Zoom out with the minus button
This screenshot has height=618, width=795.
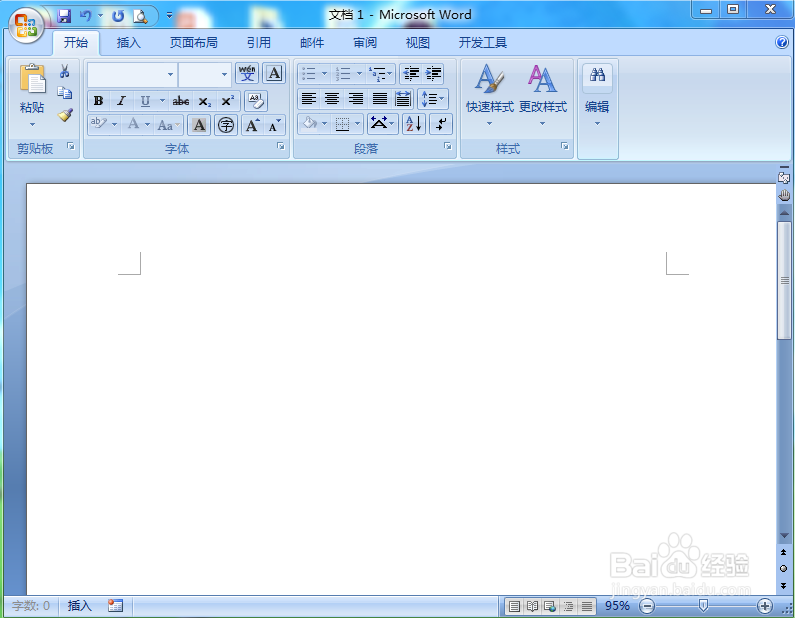click(x=647, y=606)
